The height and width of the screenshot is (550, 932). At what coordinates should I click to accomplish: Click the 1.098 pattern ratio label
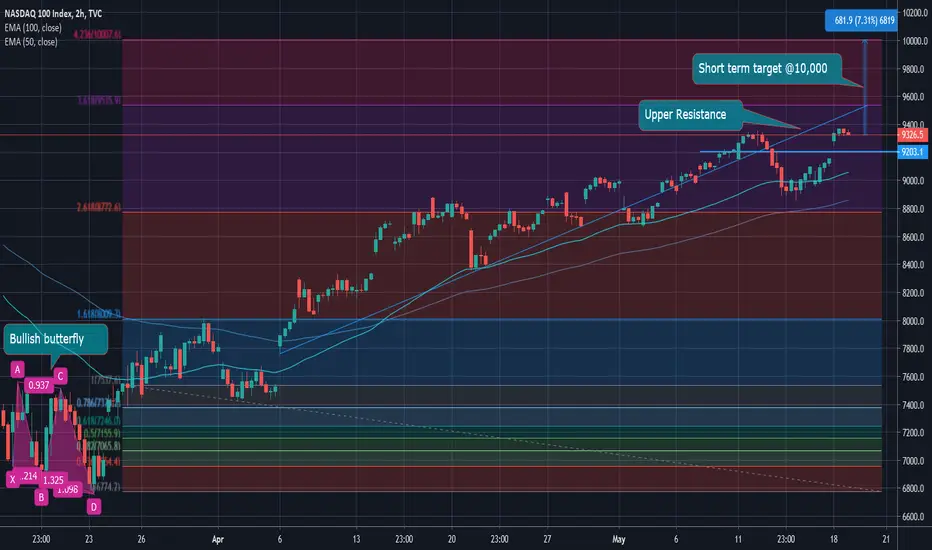[67, 489]
